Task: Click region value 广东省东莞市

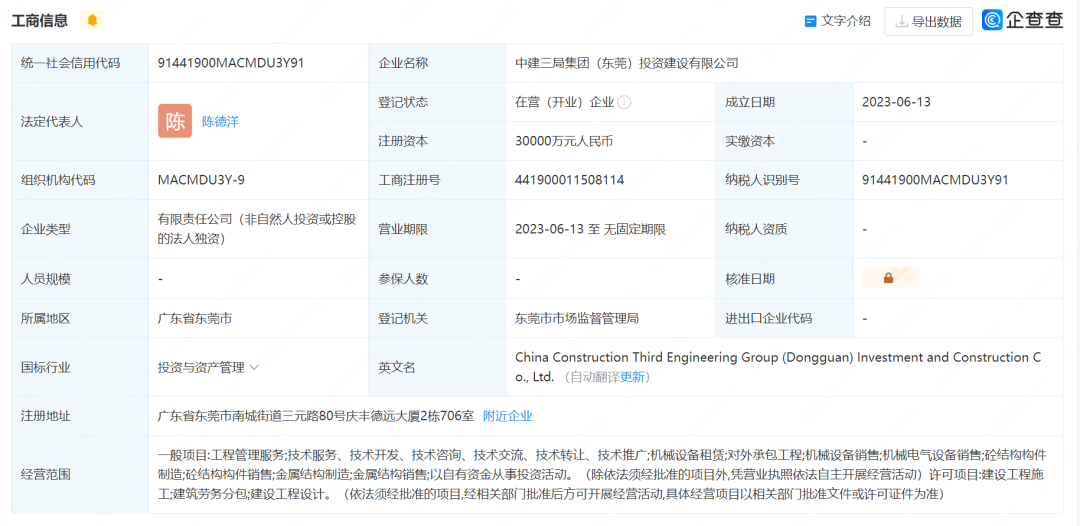Action: click(195, 319)
